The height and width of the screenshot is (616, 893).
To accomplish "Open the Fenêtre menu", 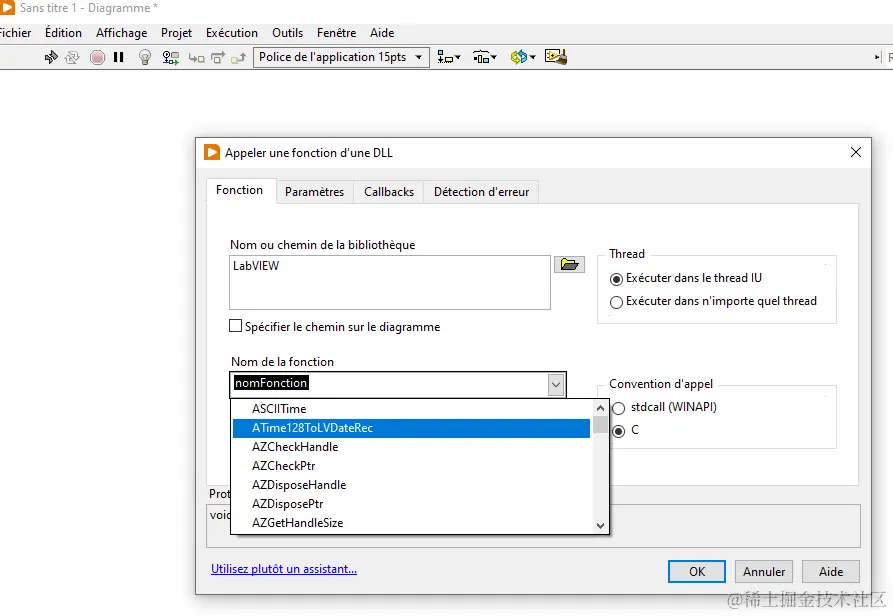I will [x=337, y=33].
